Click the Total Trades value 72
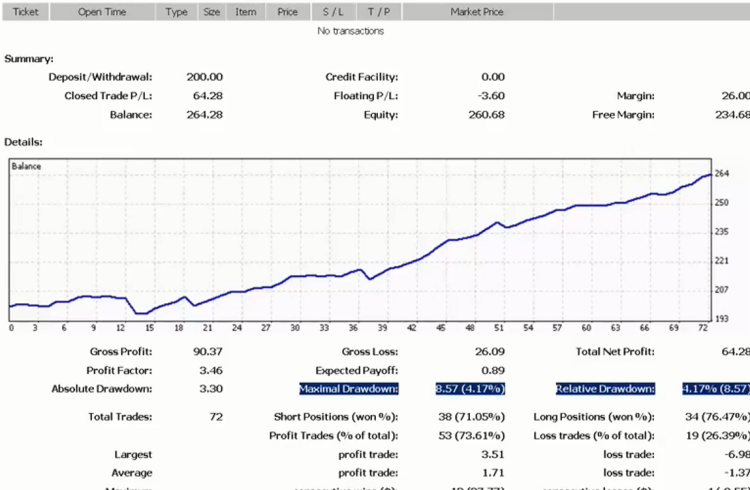 [216, 417]
